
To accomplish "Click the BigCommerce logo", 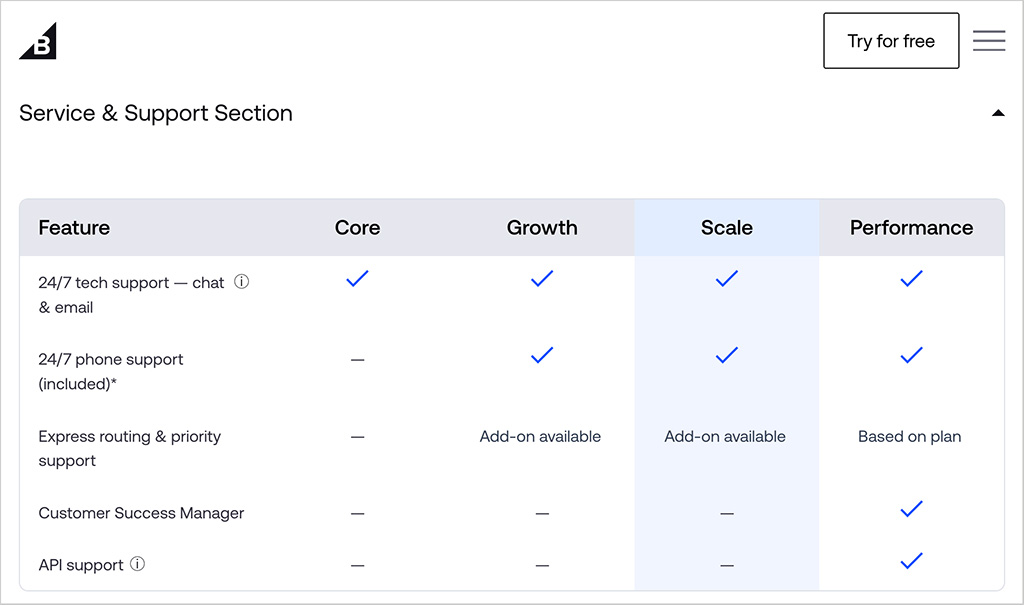I will point(38,41).
